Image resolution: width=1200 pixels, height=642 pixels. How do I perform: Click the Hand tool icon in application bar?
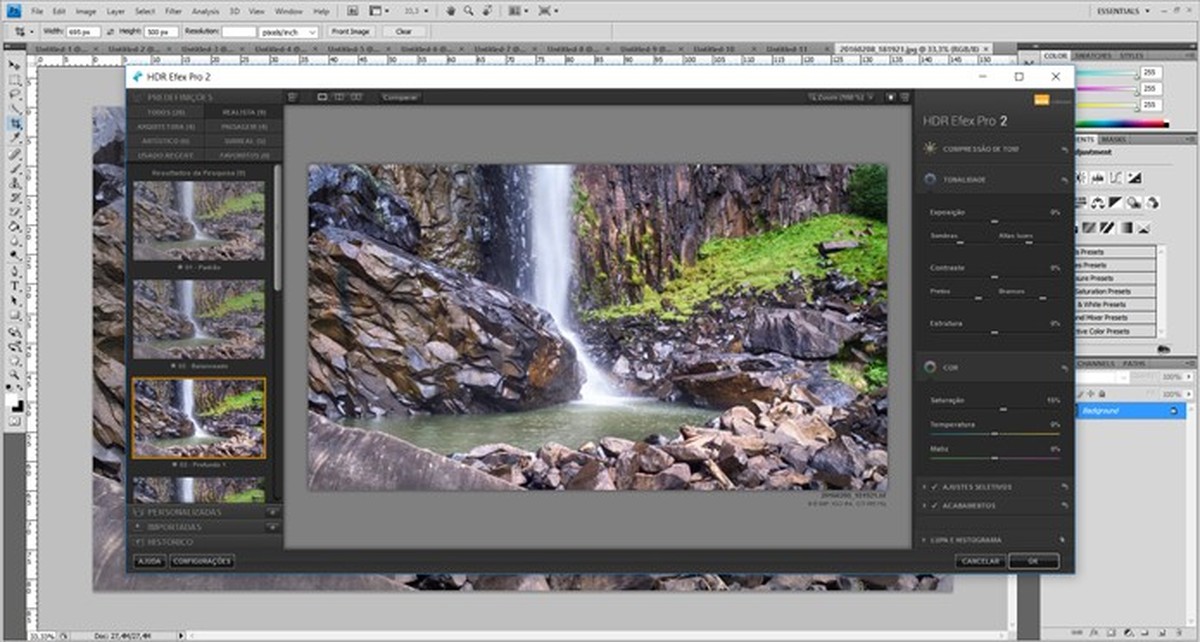[x=451, y=10]
